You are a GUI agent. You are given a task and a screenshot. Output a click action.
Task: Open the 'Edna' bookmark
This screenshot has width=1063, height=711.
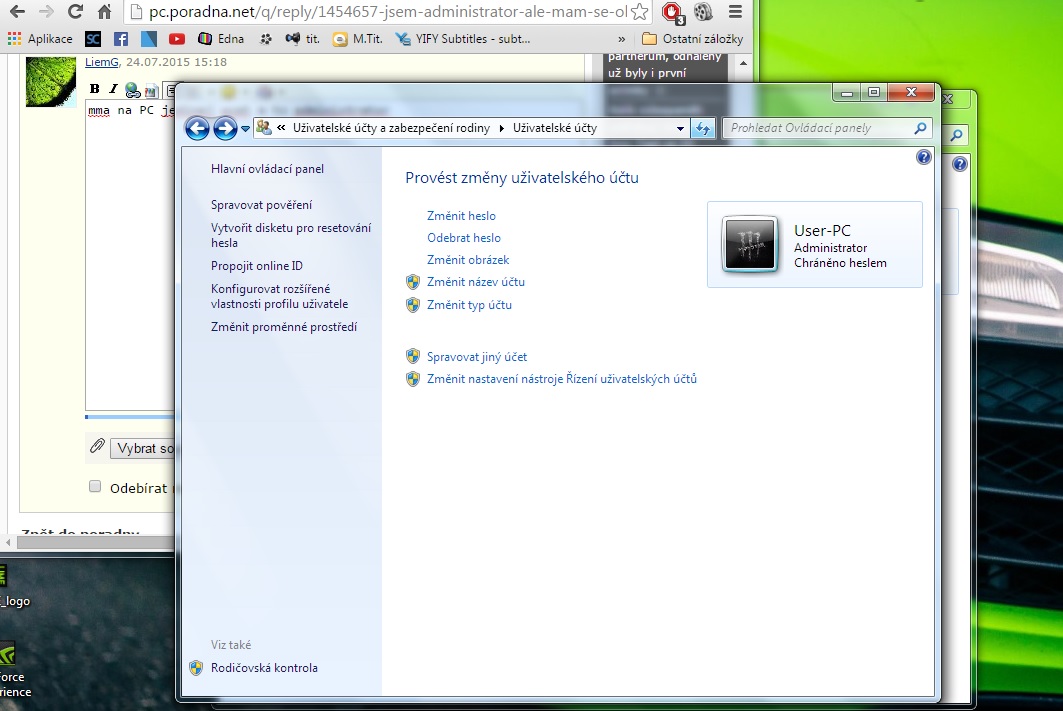(x=221, y=39)
